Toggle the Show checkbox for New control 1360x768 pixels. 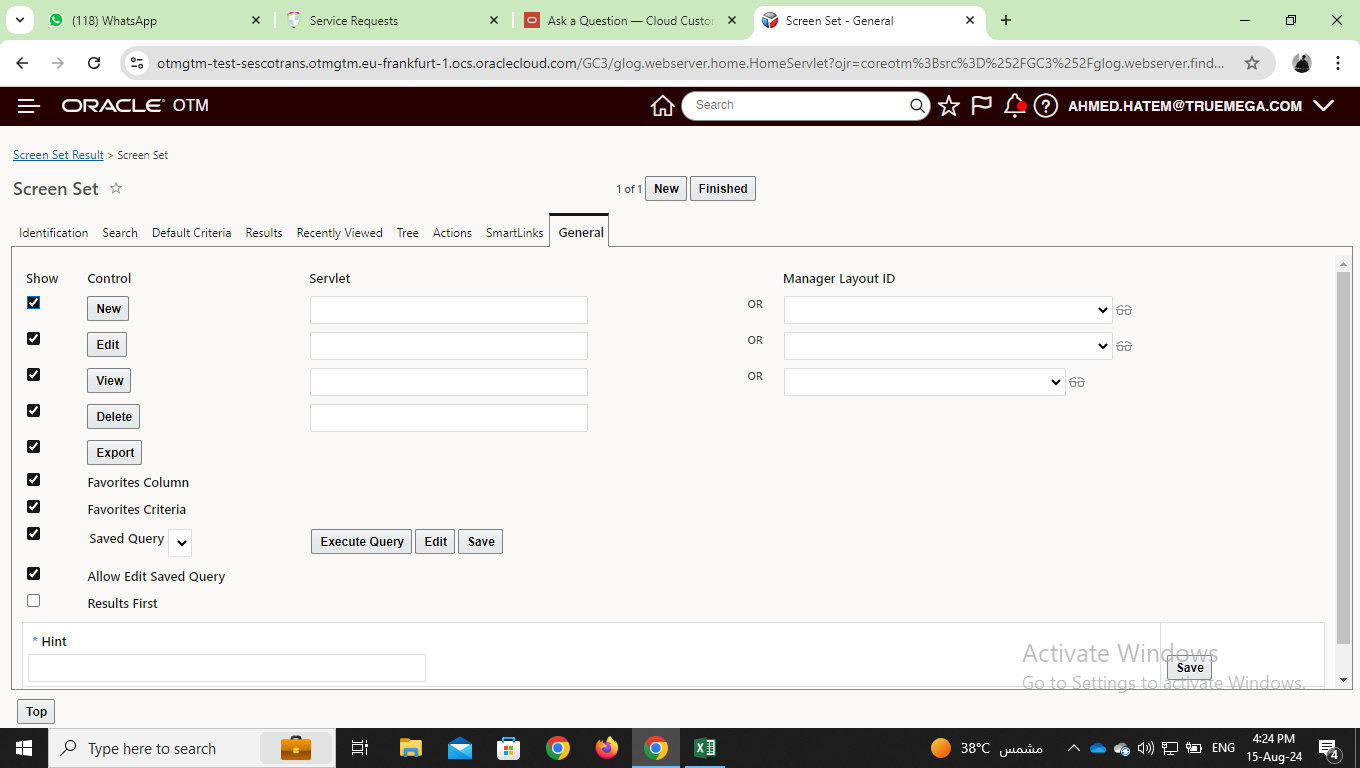(x=34, y=302)
